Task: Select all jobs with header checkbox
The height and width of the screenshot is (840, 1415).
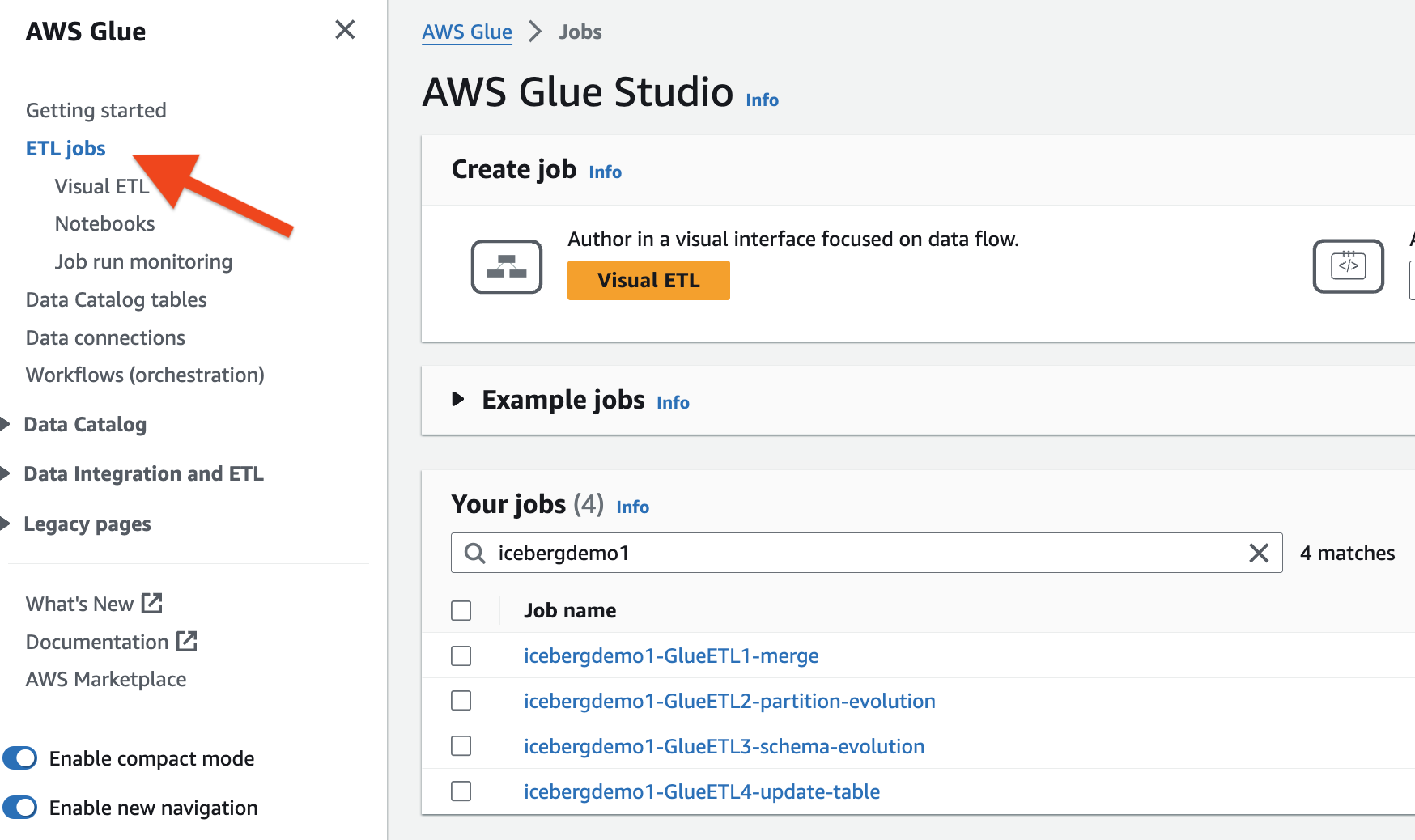Action: 461,610
